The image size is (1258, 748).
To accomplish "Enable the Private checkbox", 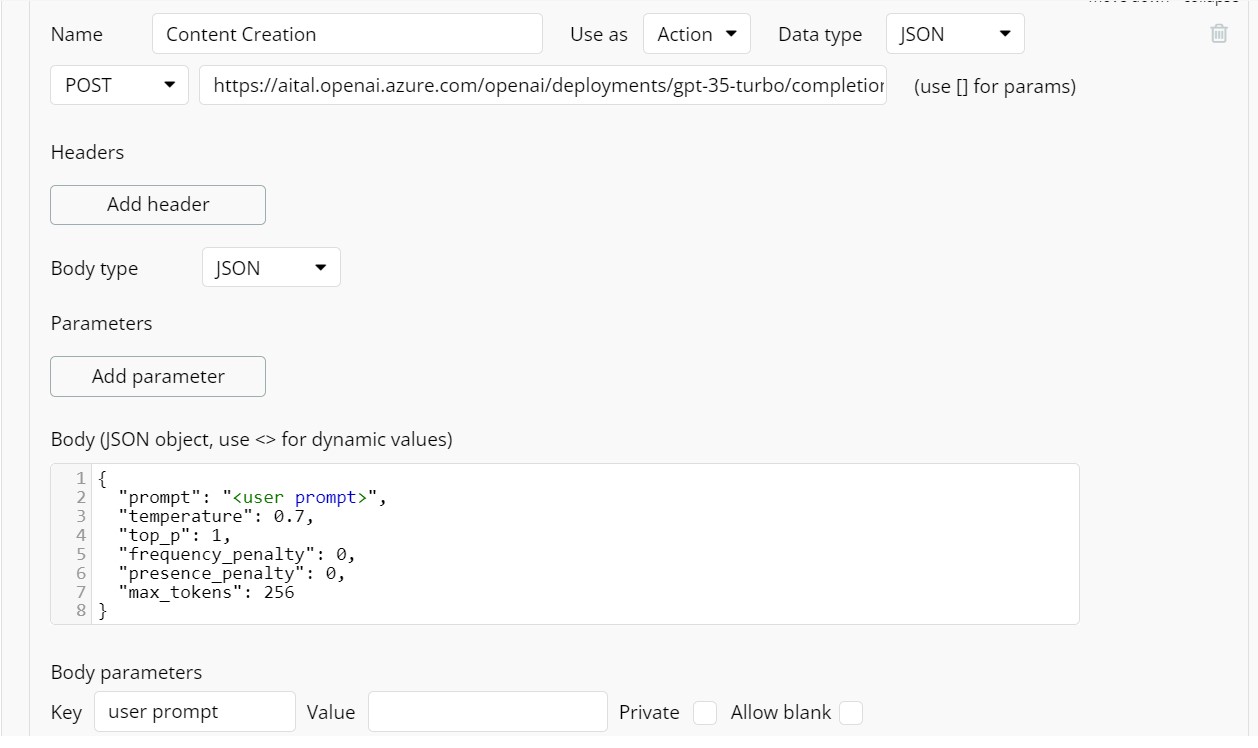I will coord(705,712).
